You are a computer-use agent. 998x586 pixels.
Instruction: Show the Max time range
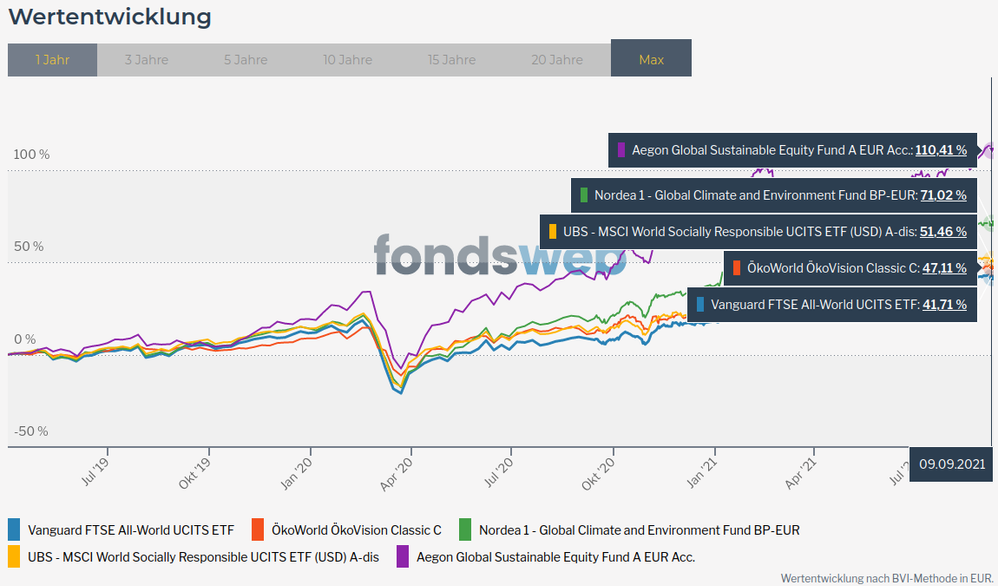[x=651, y=60]
